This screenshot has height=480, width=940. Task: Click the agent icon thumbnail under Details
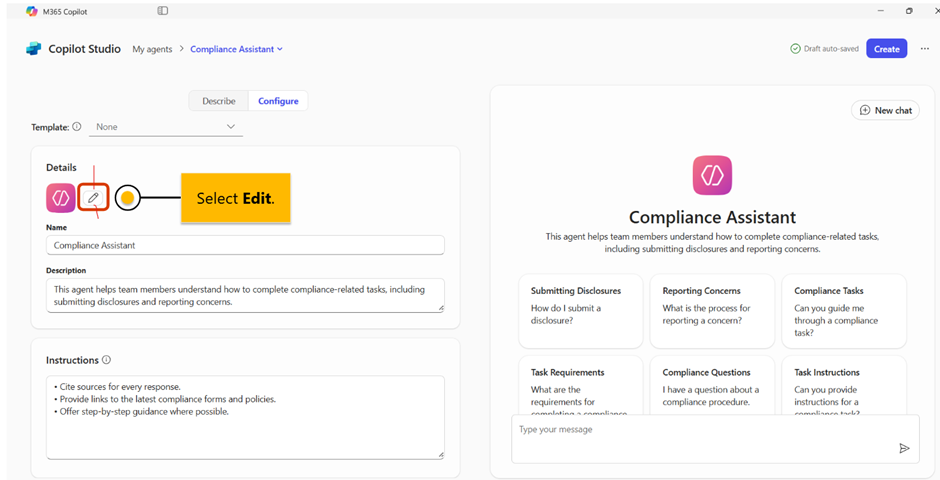point(61,198)
